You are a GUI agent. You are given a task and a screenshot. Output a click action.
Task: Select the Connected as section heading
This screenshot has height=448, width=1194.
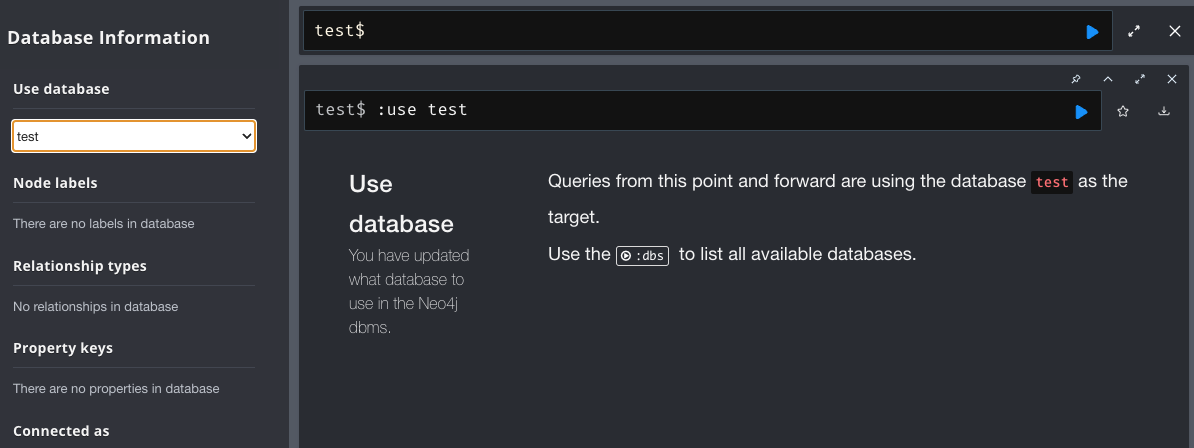61,430
